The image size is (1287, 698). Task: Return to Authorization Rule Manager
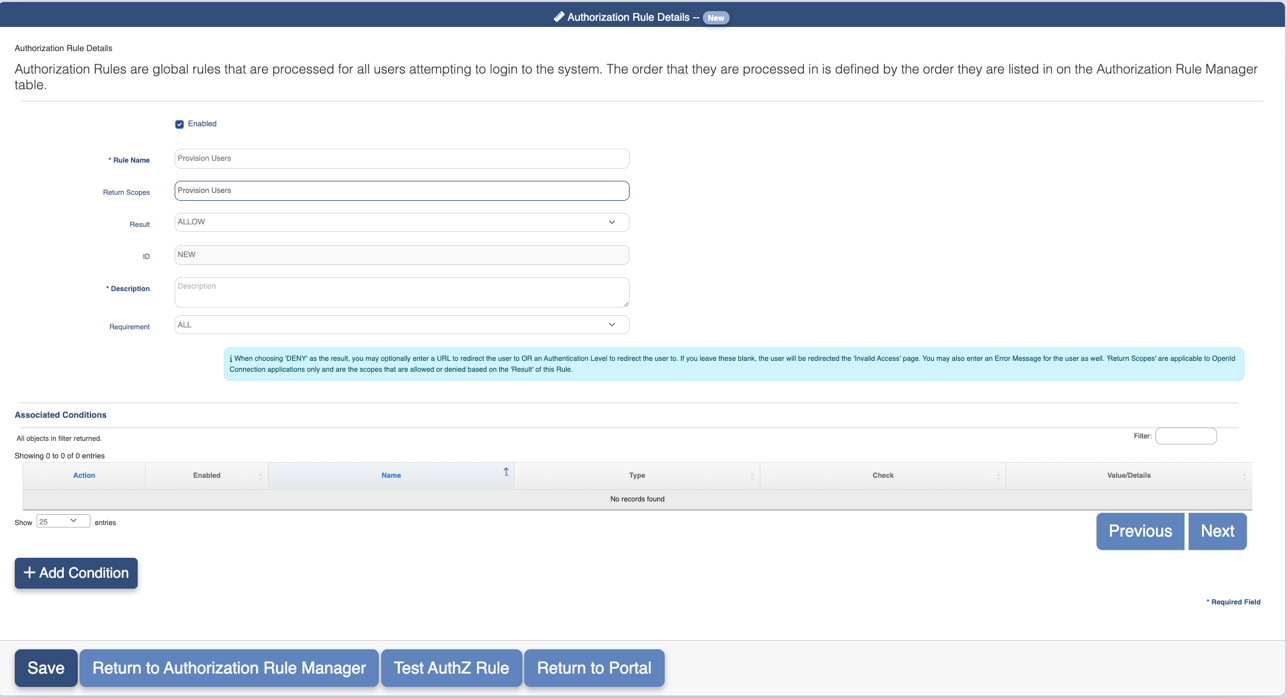click(229, 668)
